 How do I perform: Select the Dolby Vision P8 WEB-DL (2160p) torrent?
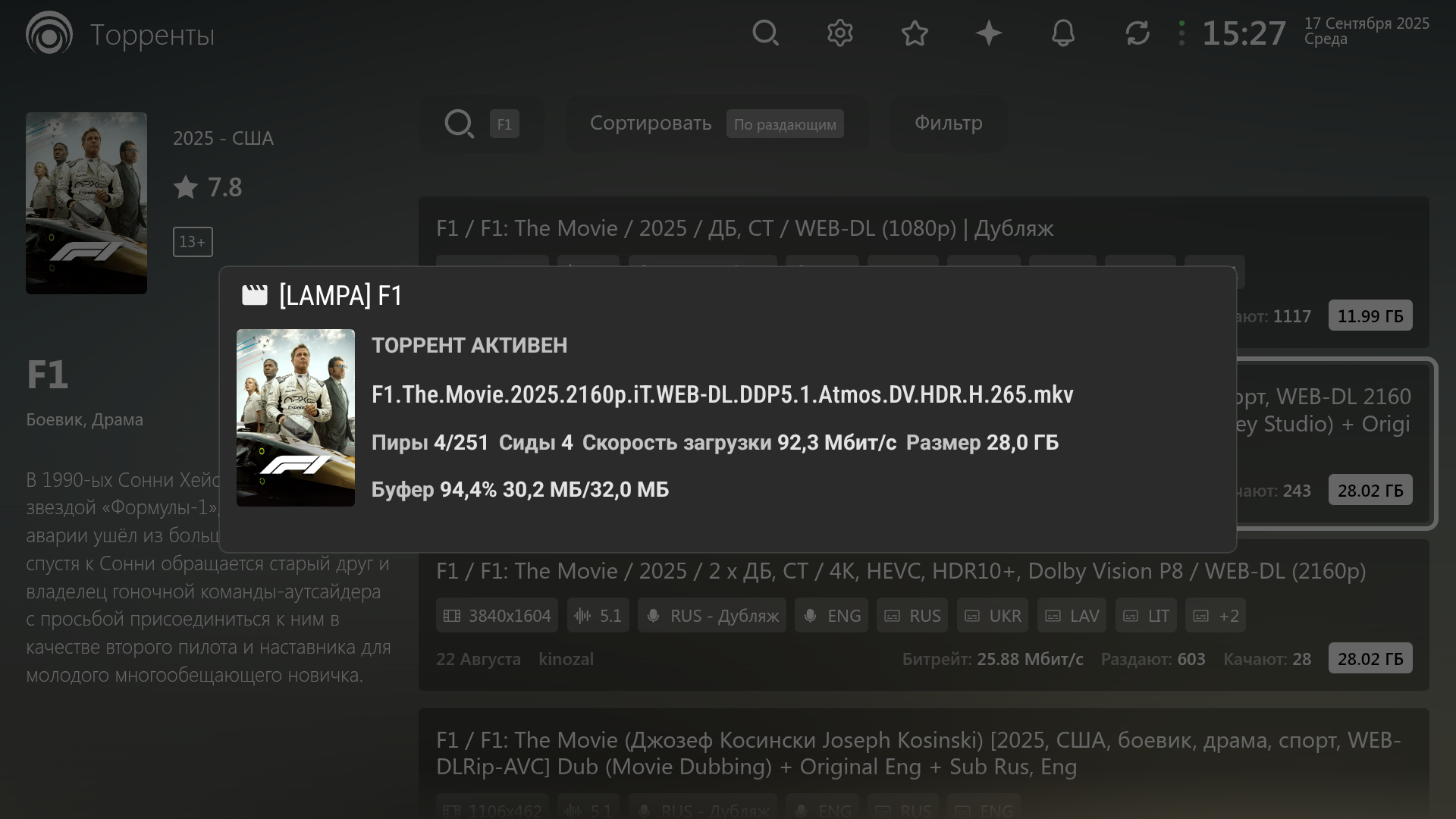[x=900, y=572]
